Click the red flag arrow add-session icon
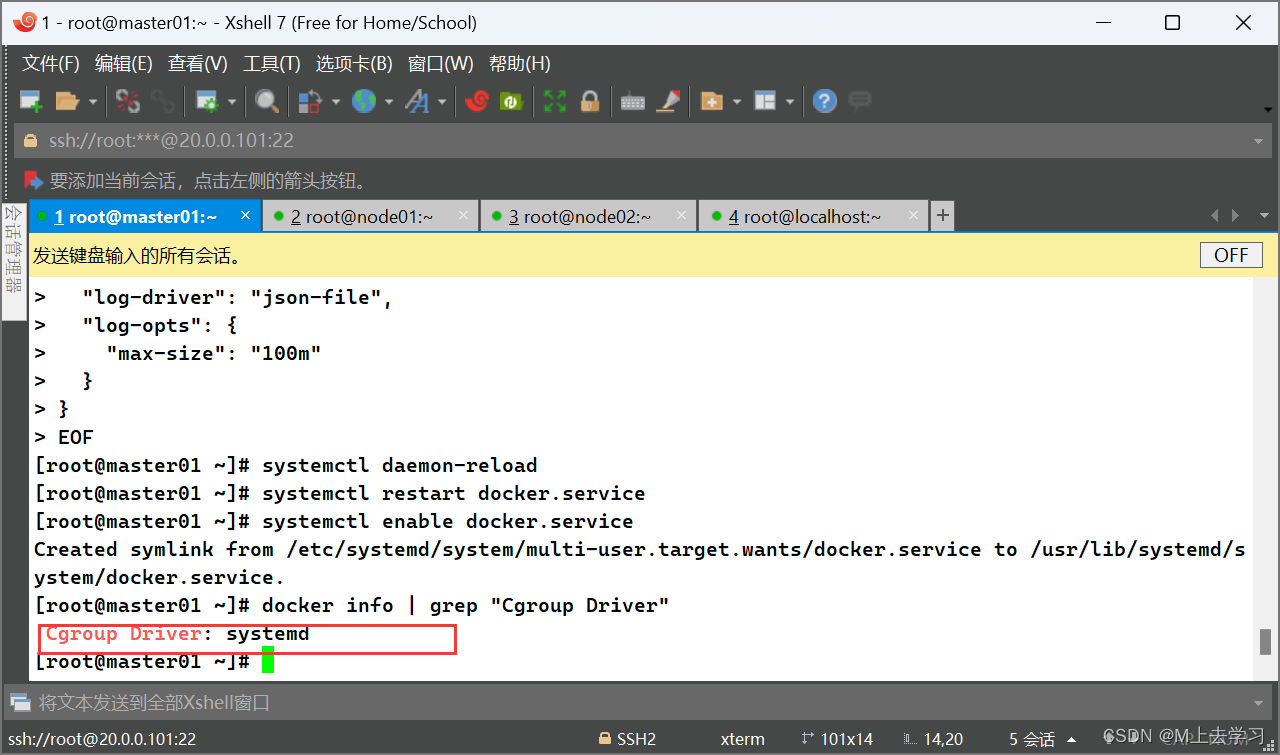The width and height of the screenshot is (1280, 755). coord(34,181)
